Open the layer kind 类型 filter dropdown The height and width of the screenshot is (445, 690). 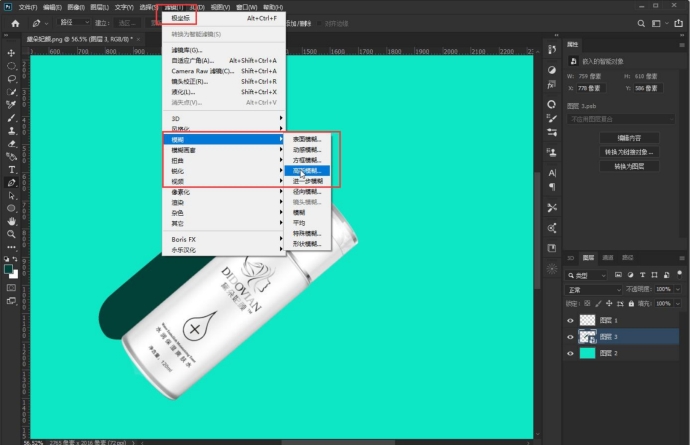click(x=586, y=276)
